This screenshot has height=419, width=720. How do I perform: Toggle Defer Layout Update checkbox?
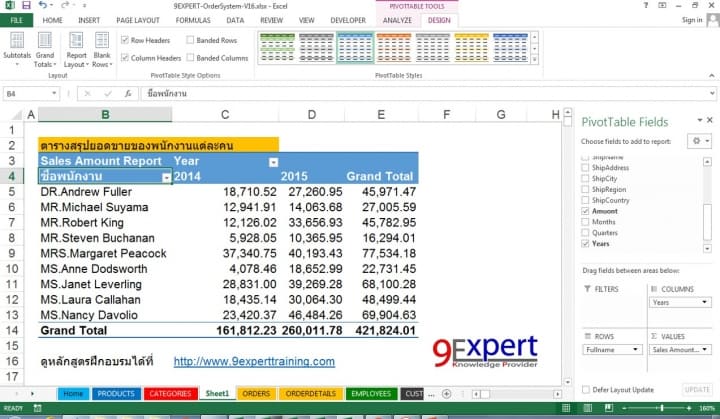pyautogui.click(x=587, y=389)
